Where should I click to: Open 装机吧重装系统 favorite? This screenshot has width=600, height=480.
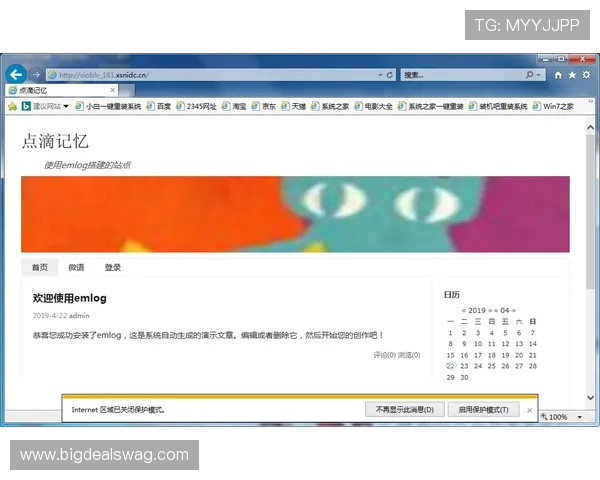tap(498, 106)
